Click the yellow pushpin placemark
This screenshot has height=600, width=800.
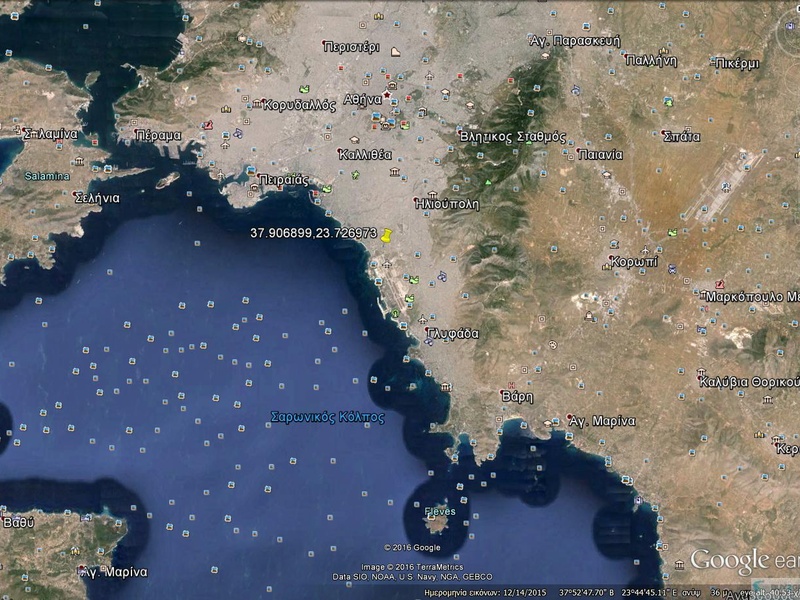tap(386, 237)
